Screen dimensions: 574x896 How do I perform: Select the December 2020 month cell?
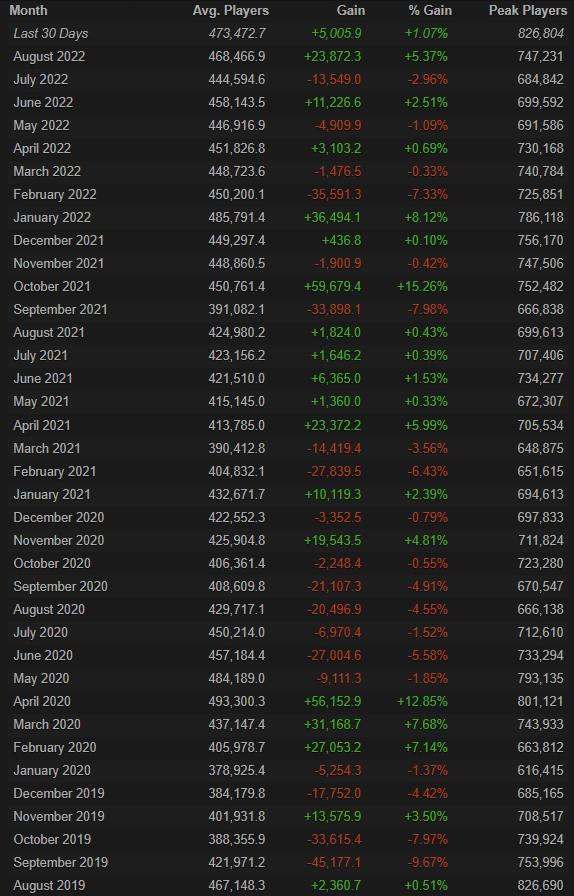[59, 517]
